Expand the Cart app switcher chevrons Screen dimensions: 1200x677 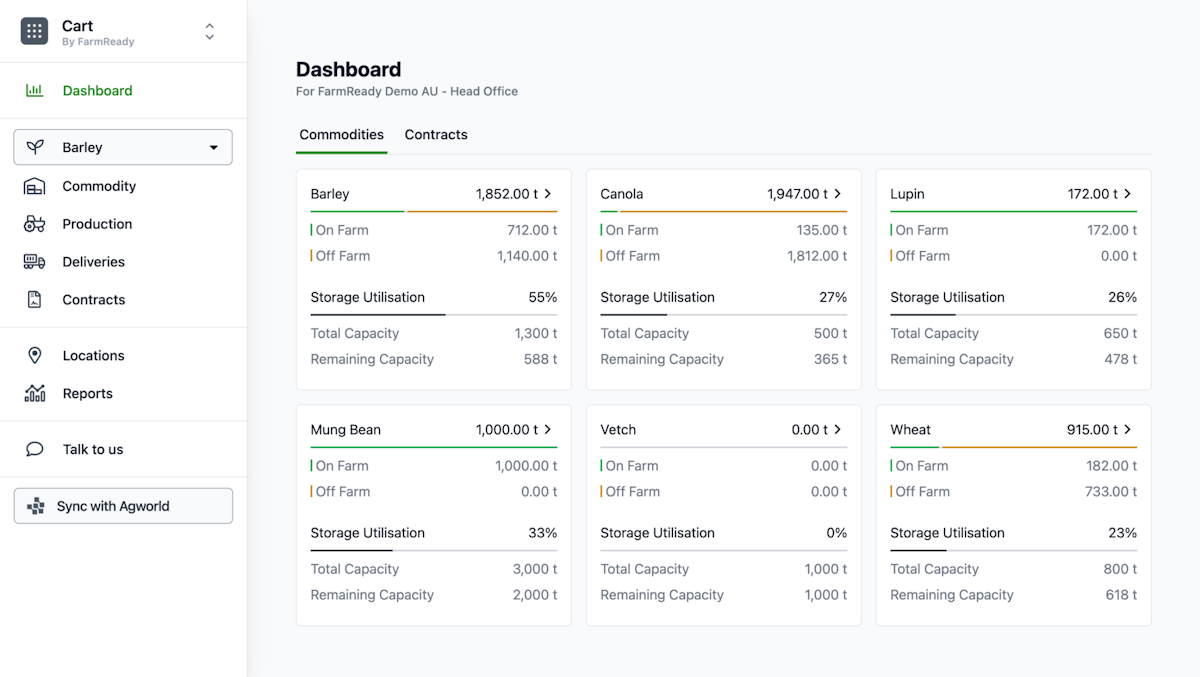[x=209, y=31]
